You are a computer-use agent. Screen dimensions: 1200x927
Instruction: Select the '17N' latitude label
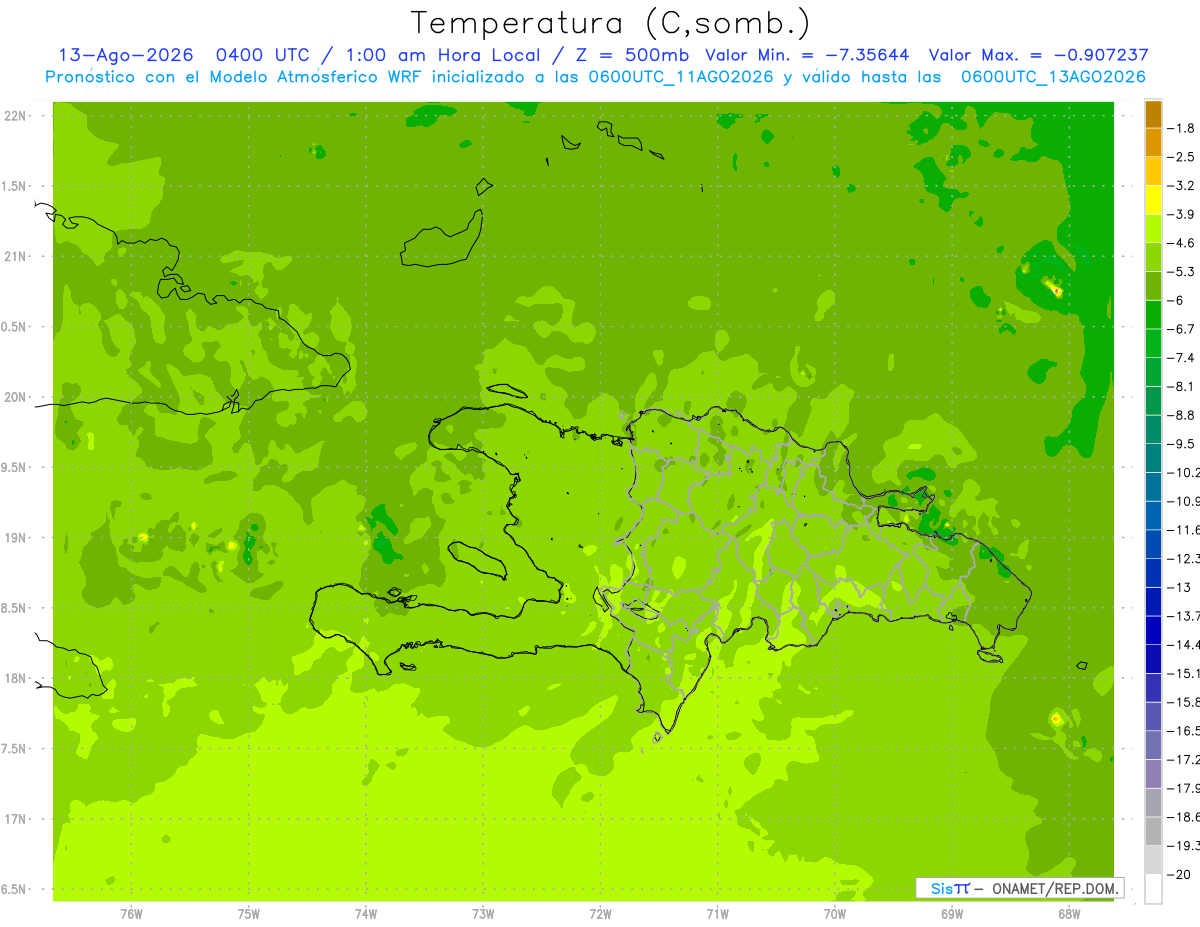[16, 819]
